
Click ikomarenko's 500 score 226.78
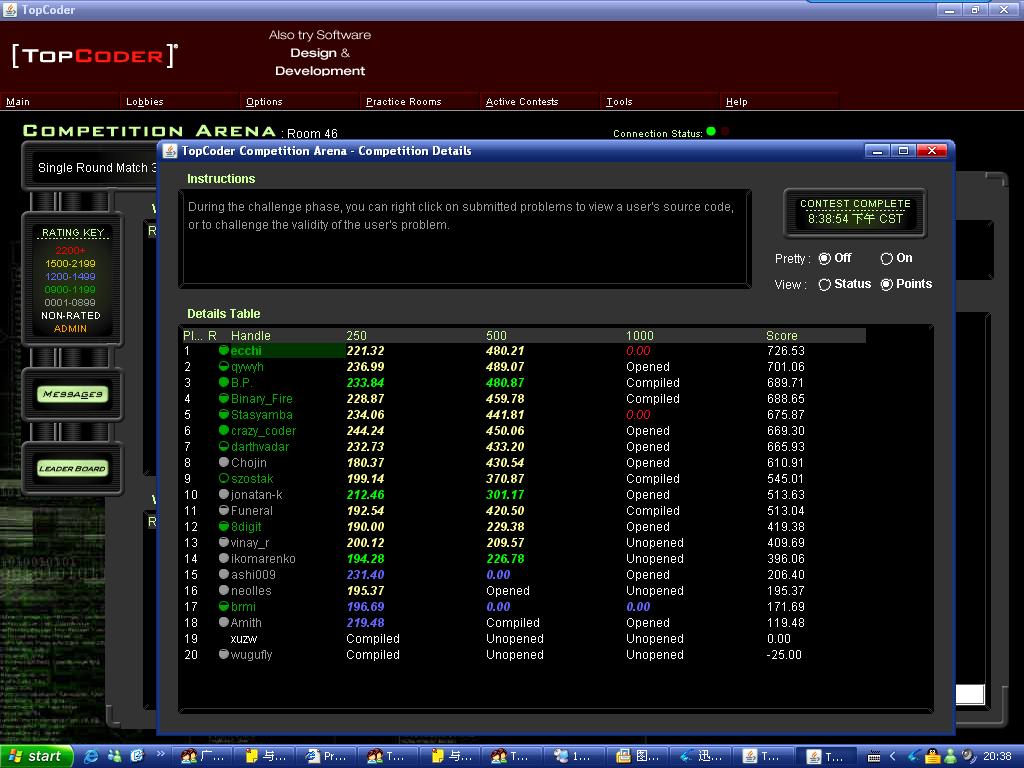[505, 558]
